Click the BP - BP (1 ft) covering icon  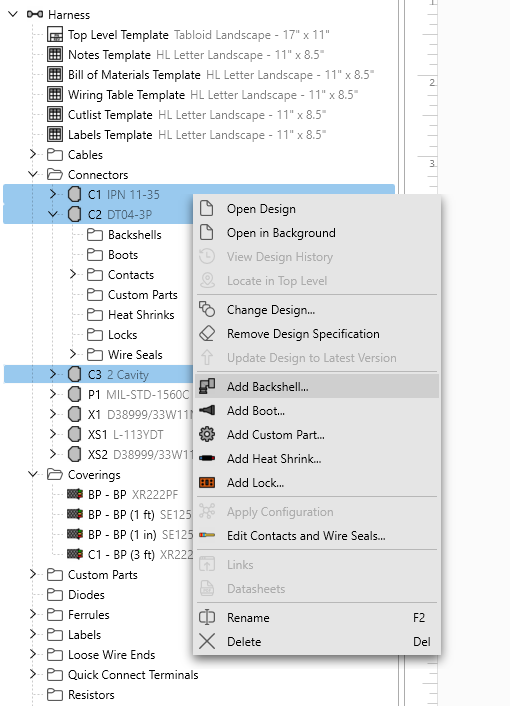pyautogui.click(x=75, y=514)
